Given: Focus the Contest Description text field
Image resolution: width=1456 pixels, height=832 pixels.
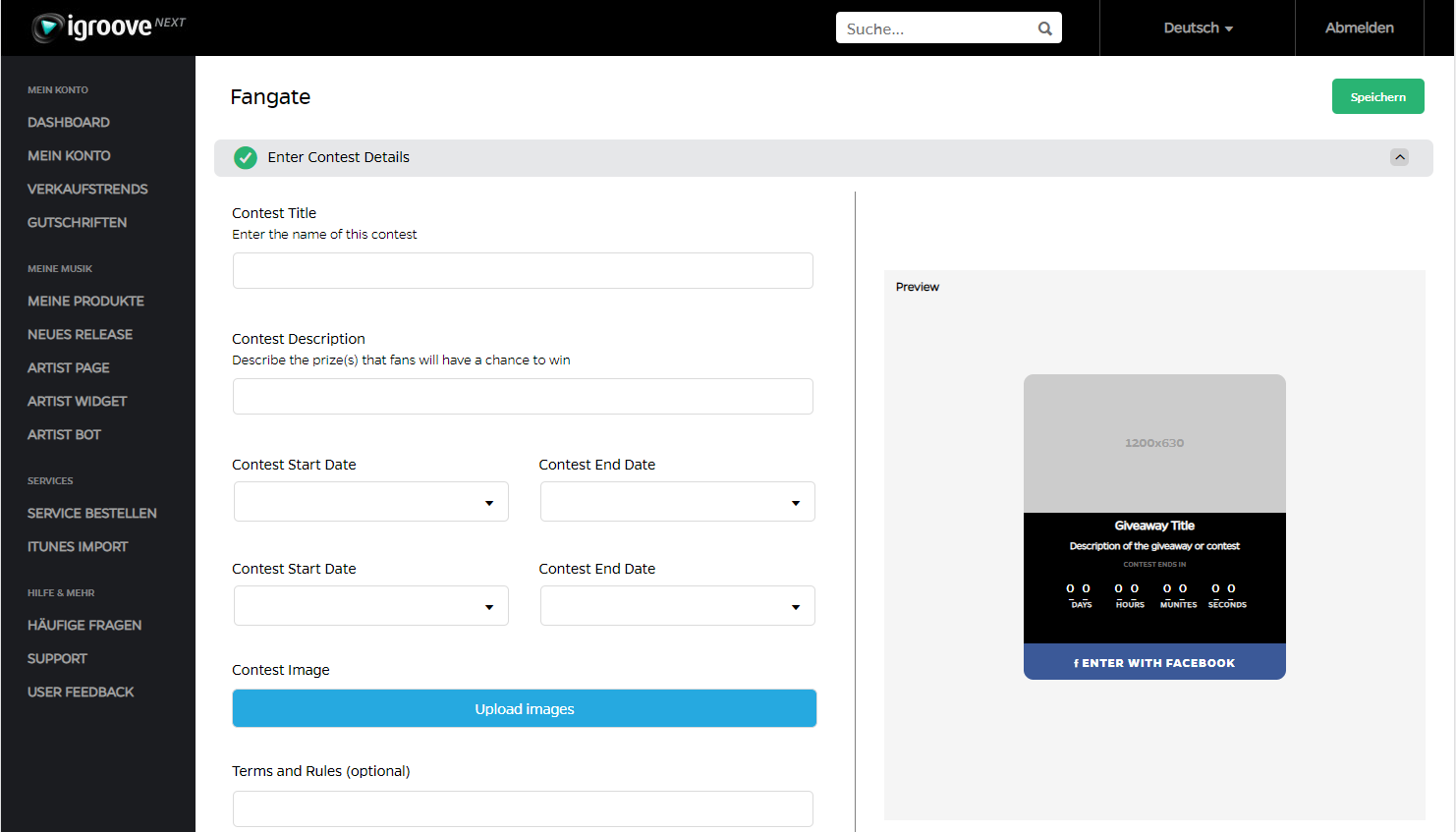Looking at the screenshot, I should tap(523, 397).
